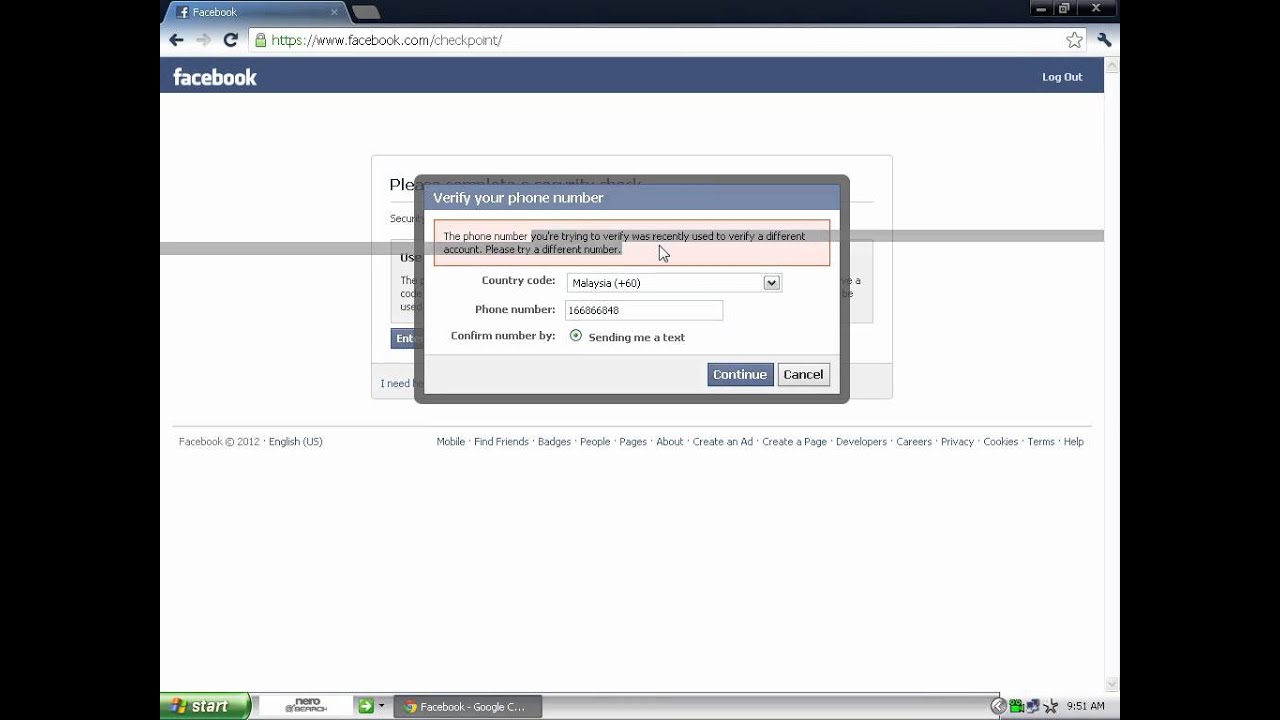Image resolution: width=1280 pixels, height=720 pixels.
Task: Click the Nero Search taskbar box
Action: click(x=305, y=706)
